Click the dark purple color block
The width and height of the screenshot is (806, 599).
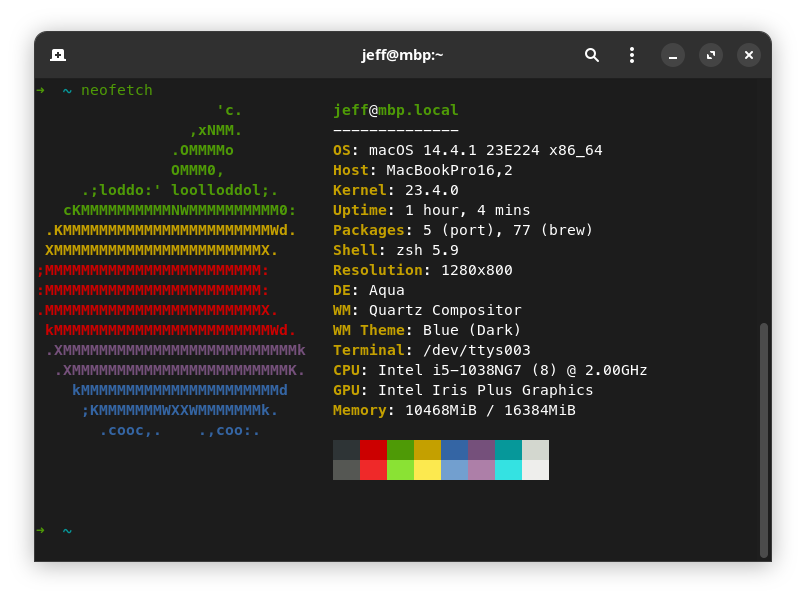[x=481, y=450]
